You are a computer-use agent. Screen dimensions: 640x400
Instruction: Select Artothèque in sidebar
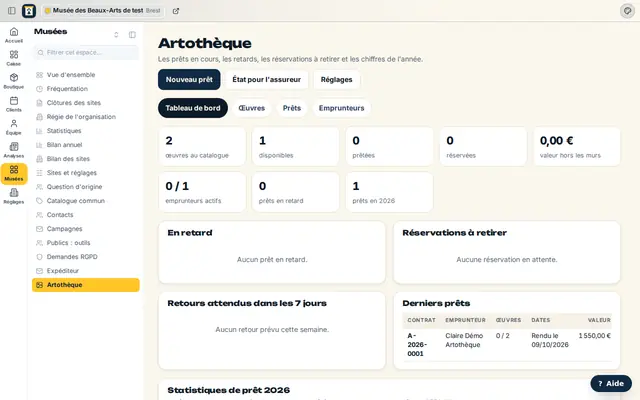tap(86, 285)
